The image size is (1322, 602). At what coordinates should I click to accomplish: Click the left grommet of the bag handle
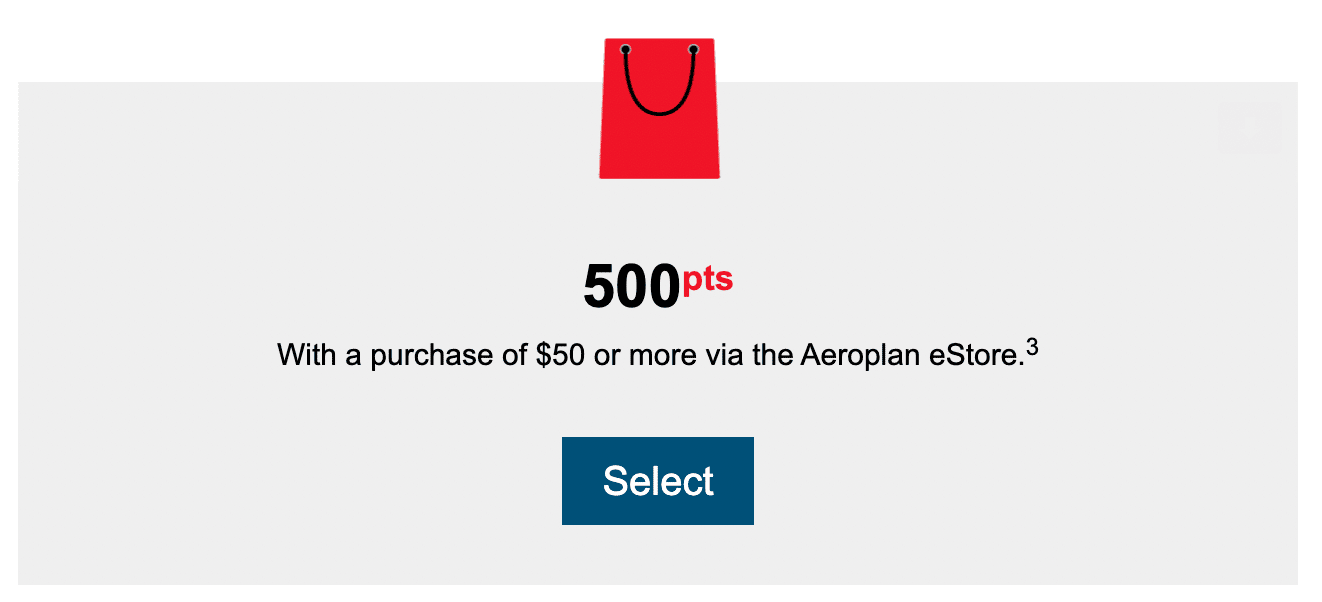coord(625,49)
